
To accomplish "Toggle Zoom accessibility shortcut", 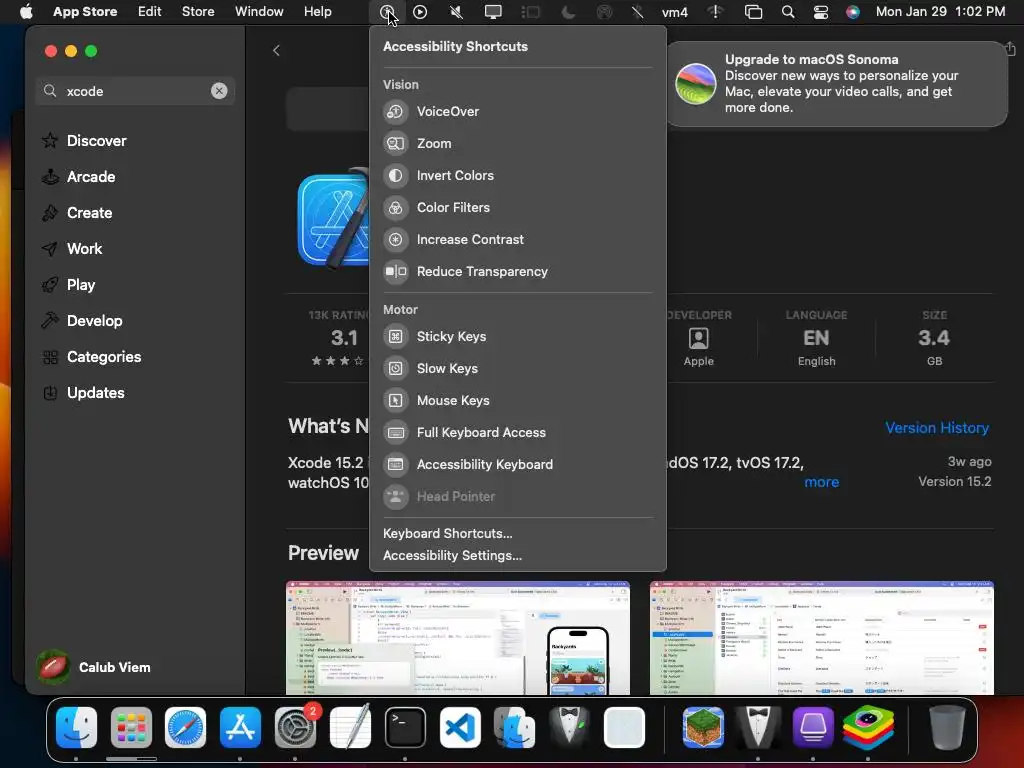I will coord(517,144).
